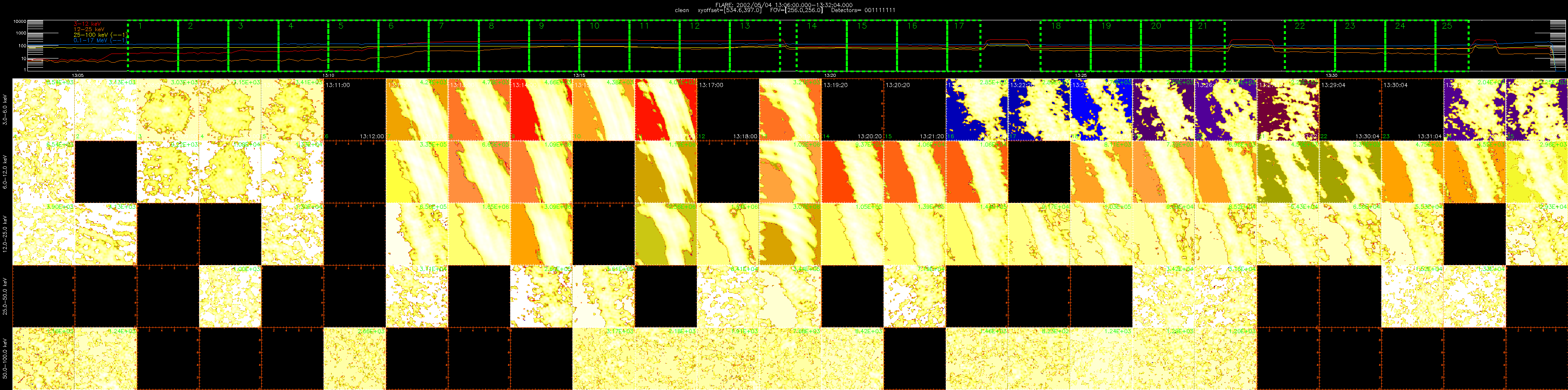Screen dimensions: 1568x390
Task: Select time interval box 15 in light curve
Action: (x=872, y=46)
